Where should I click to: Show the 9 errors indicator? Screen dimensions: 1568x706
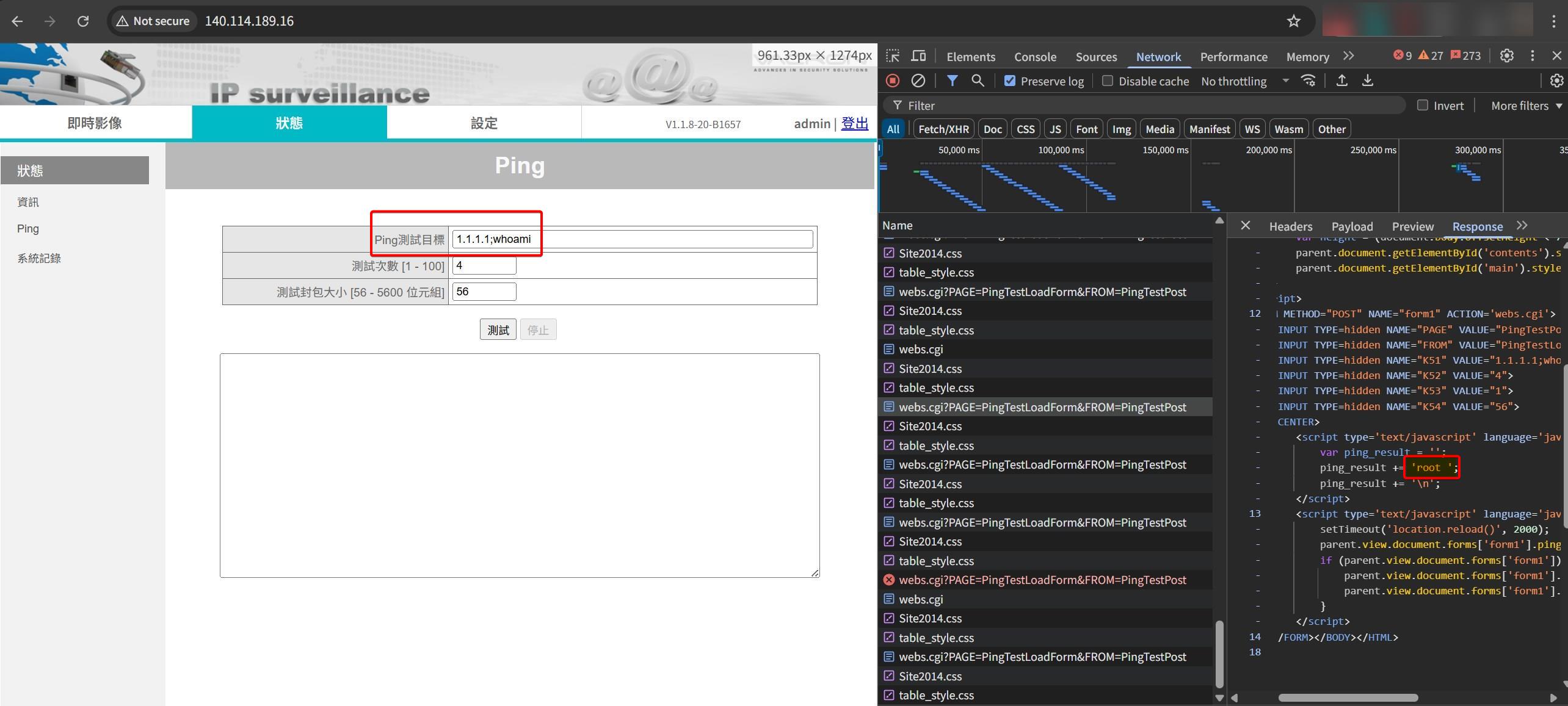tap(1403, 56)
